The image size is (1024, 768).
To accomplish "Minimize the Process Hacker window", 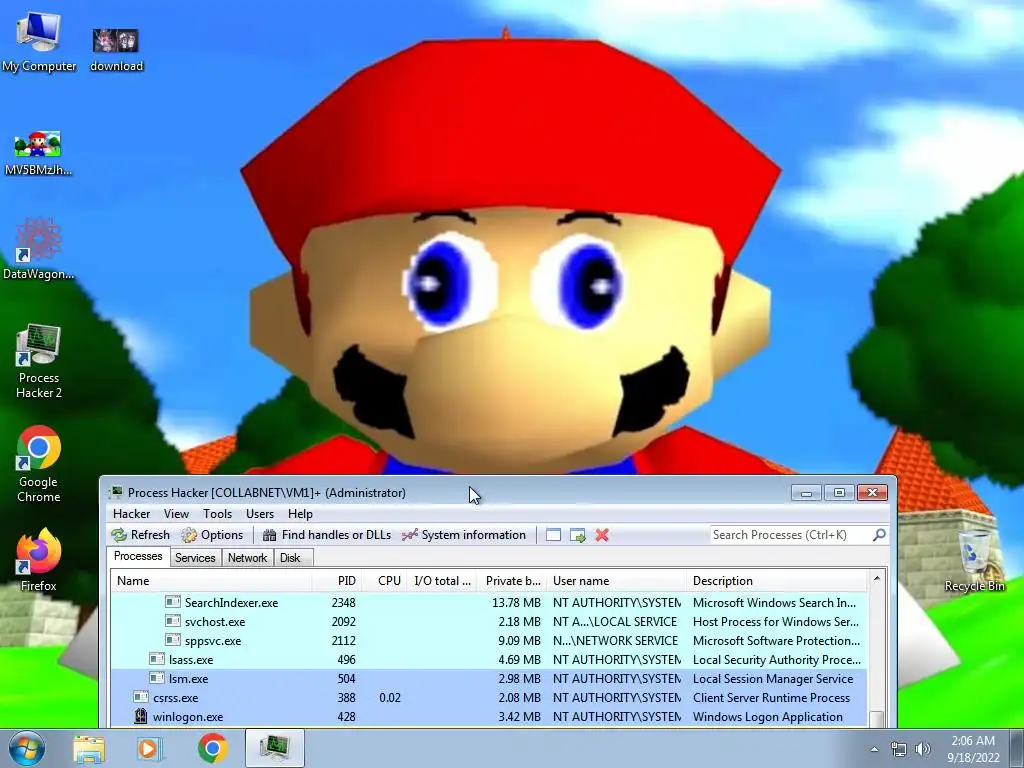I will click(806, 492).
